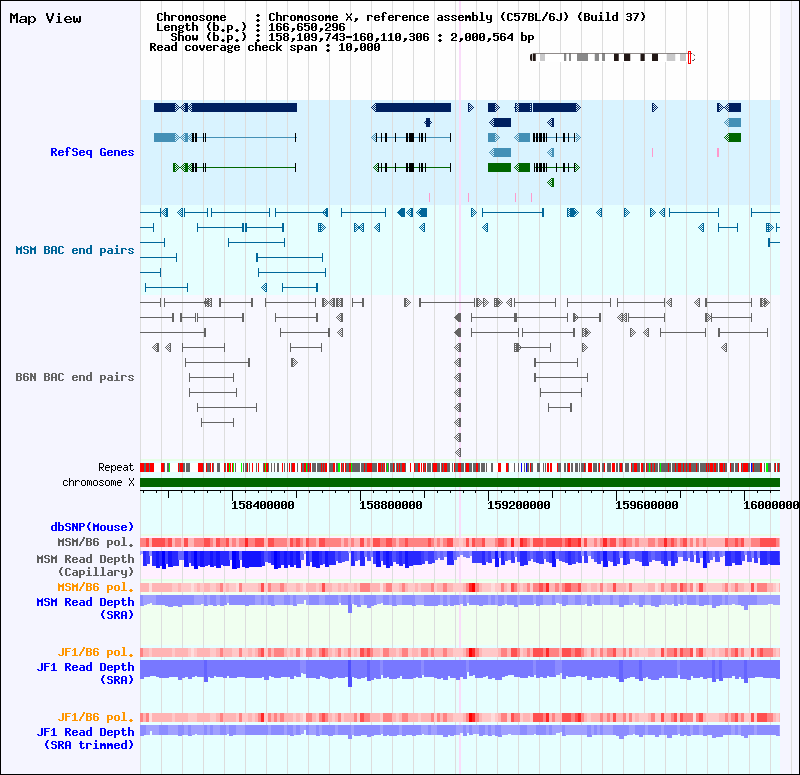800x775 pixels.
Task: Click the JF1/B6 pol. heat bar above JF1 SRA depth
Action: 460,652
